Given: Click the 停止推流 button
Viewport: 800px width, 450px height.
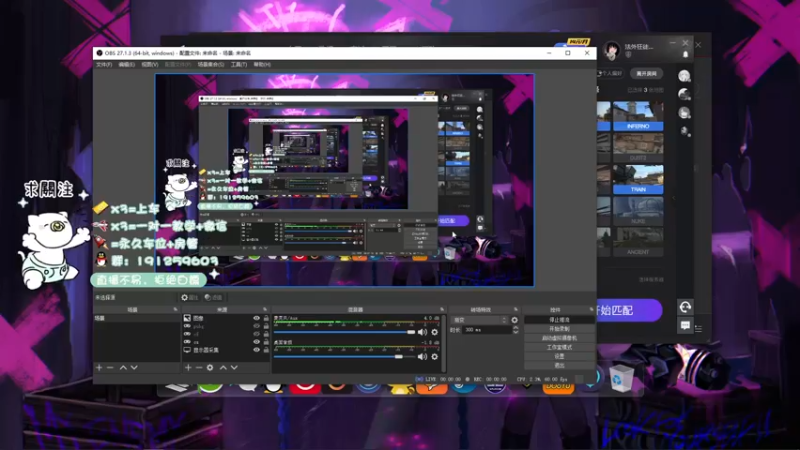Looking at the screenshot, I should pyautogui.click(x=559, y=320).
